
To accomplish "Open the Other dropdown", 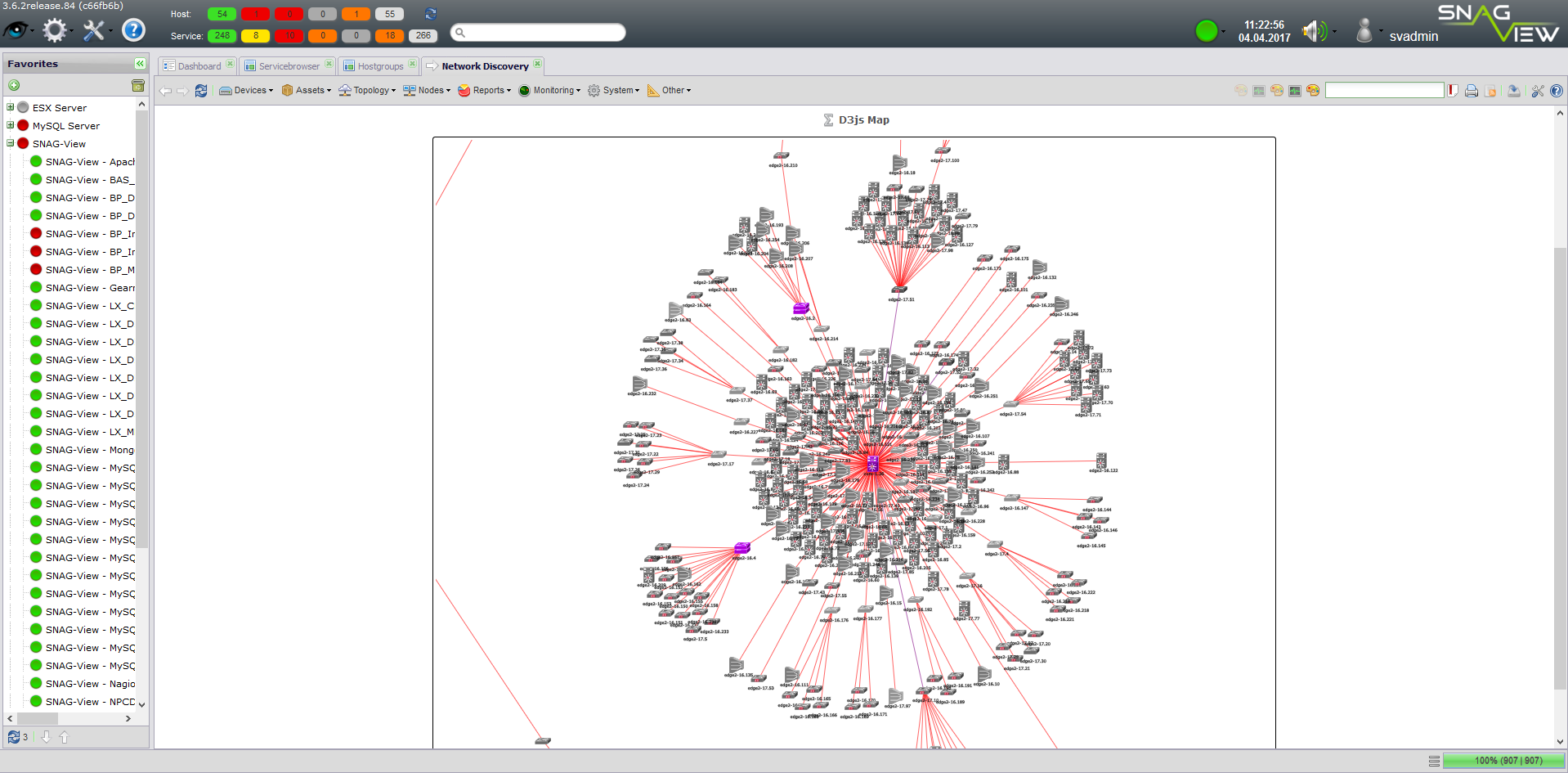I will [x=670, y=91].
